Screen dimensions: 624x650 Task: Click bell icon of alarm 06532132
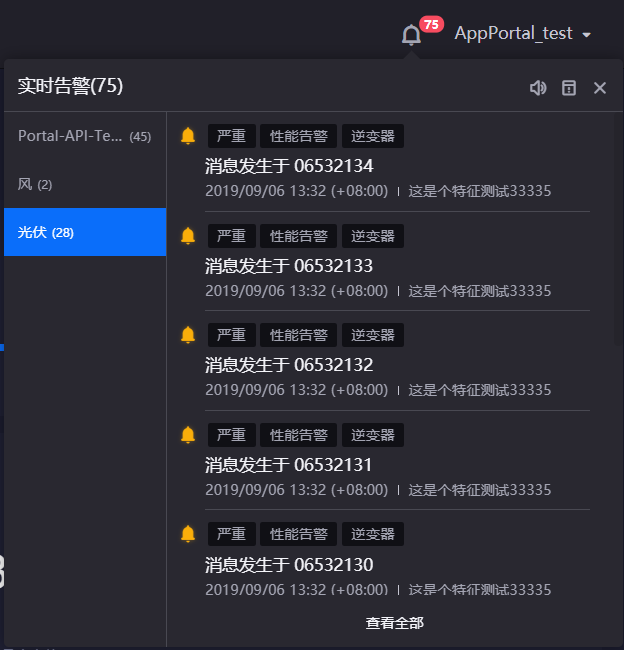click(x=188, y=335)
